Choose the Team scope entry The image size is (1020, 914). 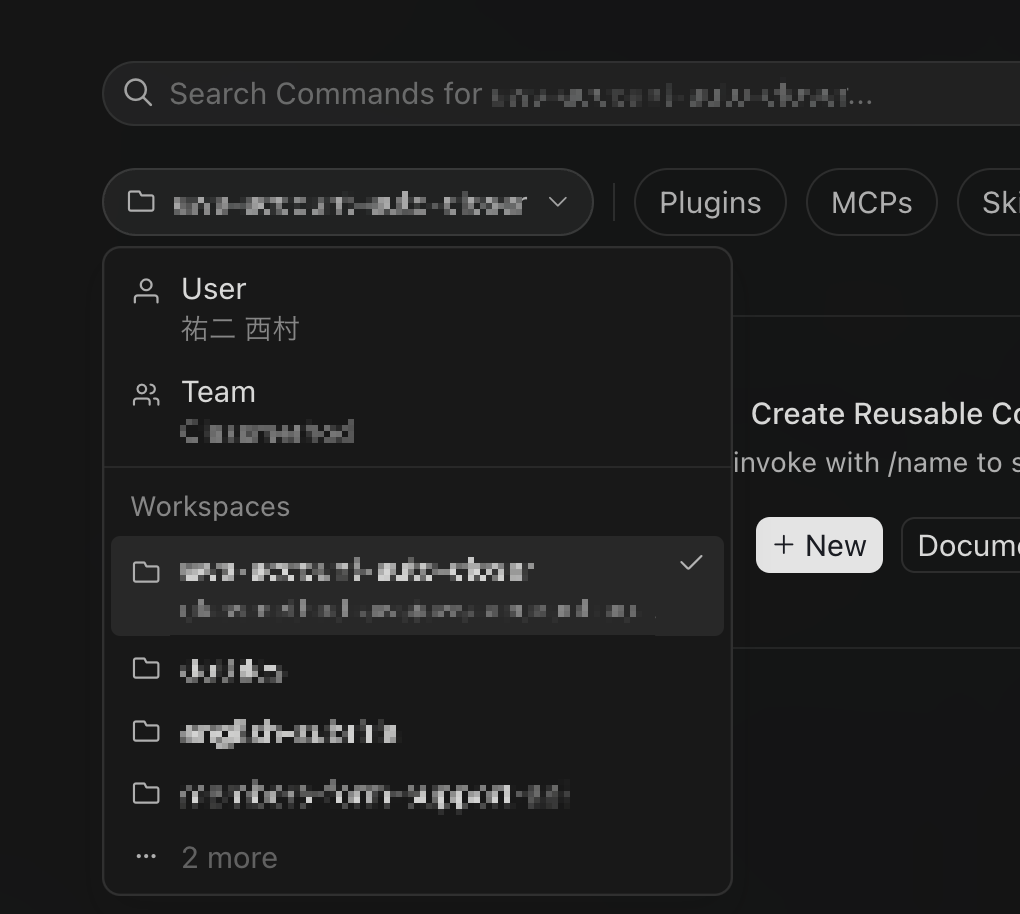418,411
